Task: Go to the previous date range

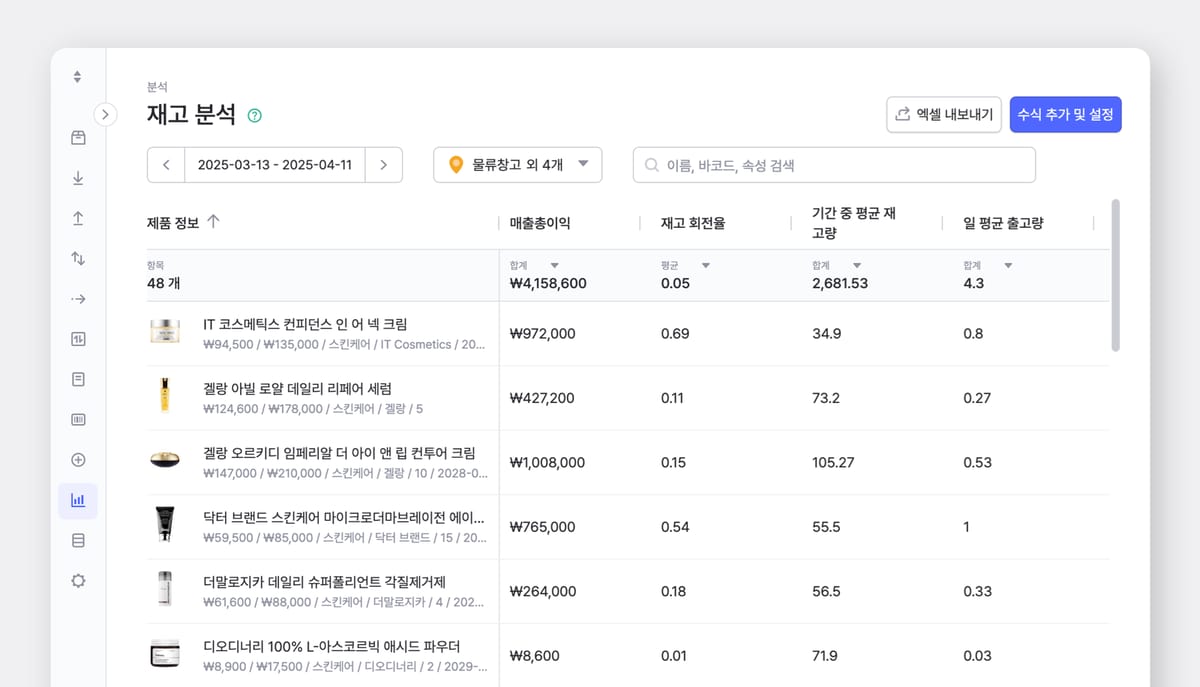Action: [166, 165]
